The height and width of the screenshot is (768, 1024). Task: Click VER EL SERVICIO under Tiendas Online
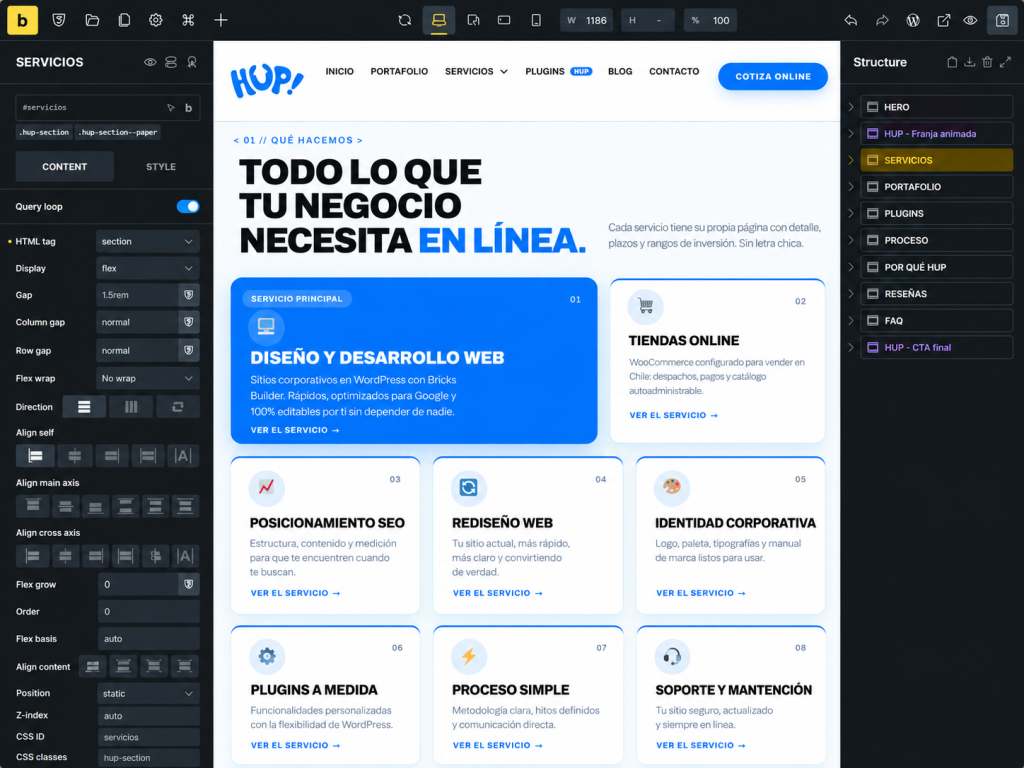pyautogui.click(x=673, y=415)
